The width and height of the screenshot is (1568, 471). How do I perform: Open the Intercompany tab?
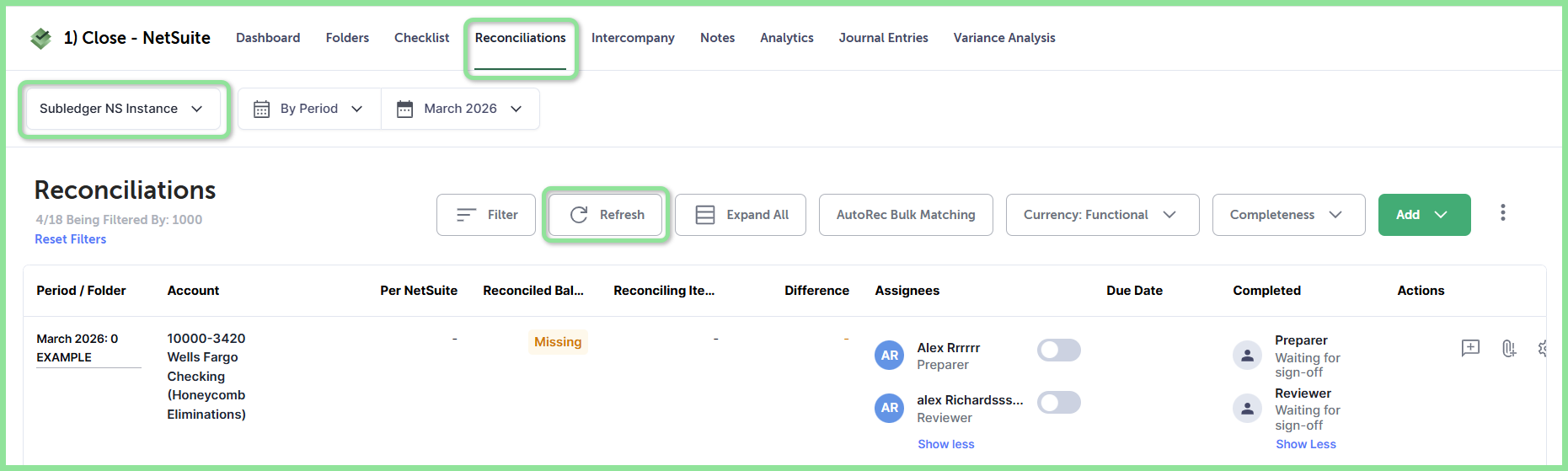coord(633,38)
